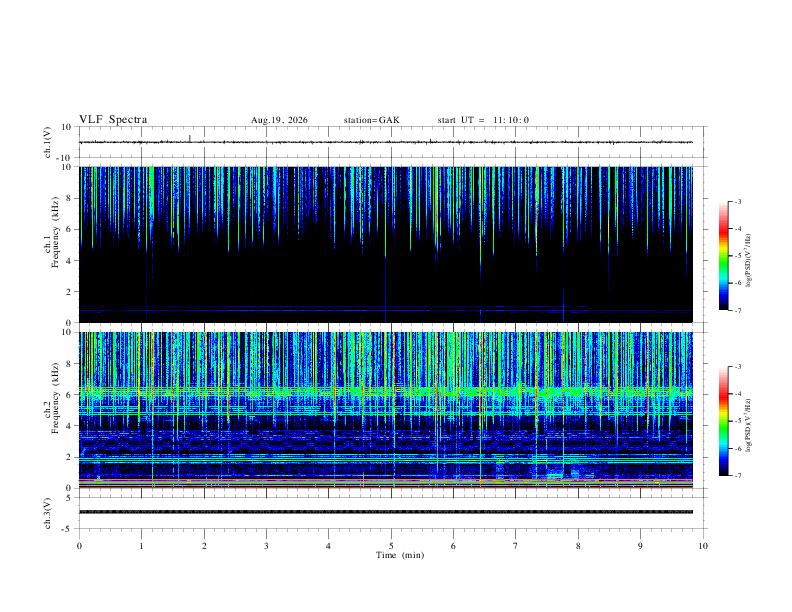Click the ch.1(V) axis label
Image resolution: width=792 pixels, height=612 pixels.
point(48,142)
